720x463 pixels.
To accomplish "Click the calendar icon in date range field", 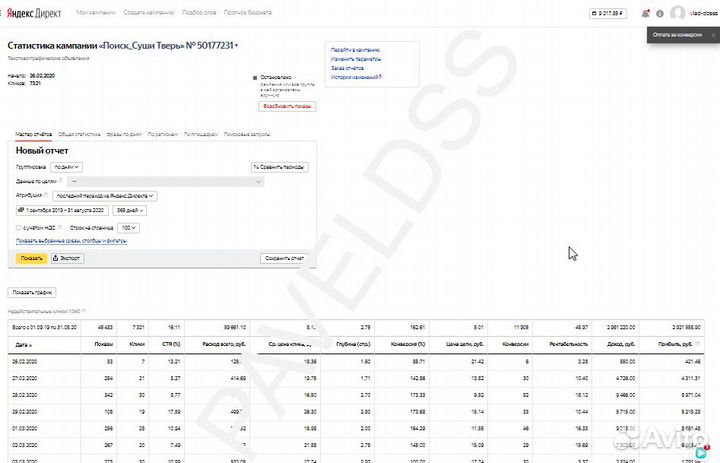I will point(21,211).
